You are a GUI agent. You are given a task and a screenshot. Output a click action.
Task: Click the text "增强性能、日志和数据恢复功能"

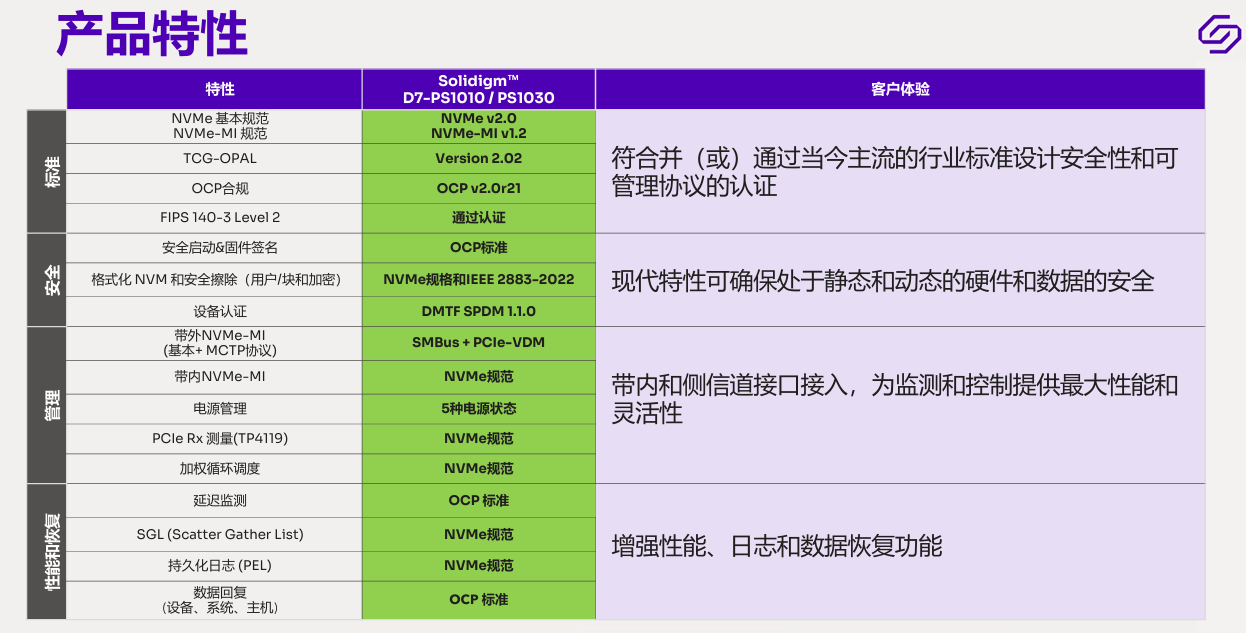pos(777,546)
